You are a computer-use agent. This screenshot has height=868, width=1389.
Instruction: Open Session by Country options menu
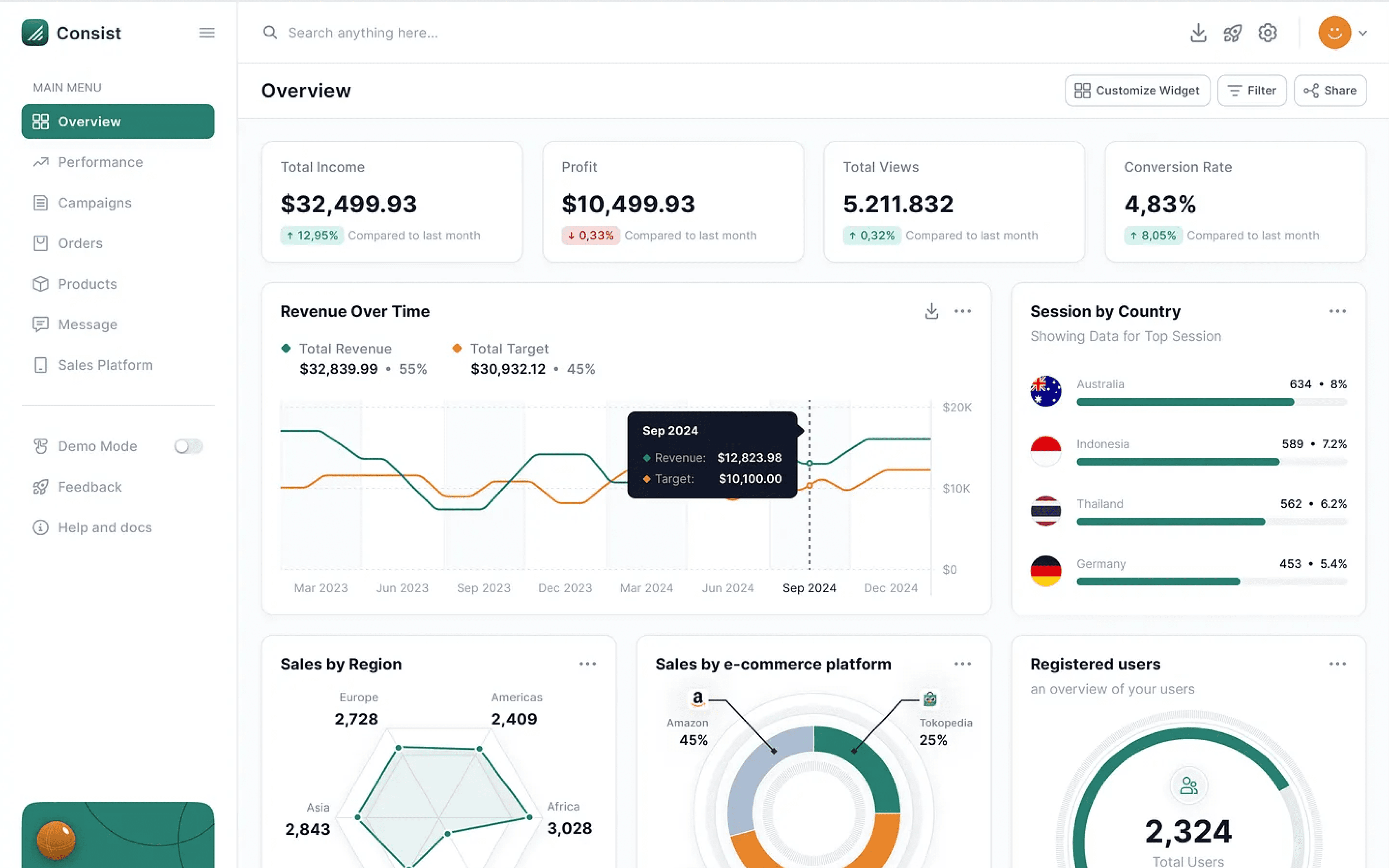click(x=1337, y=311)
